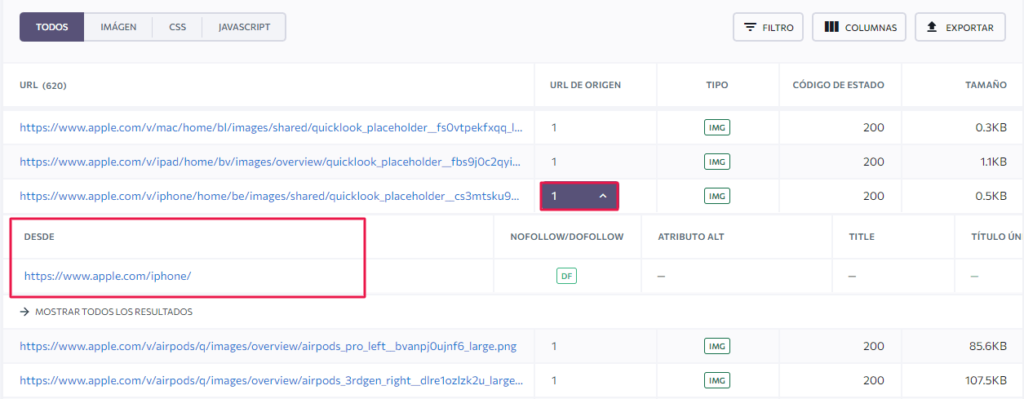Click the TITLE sub-table header
The height and width of the screenshot is (399, 1024).
pyautogui.click(x=862, y=237)
